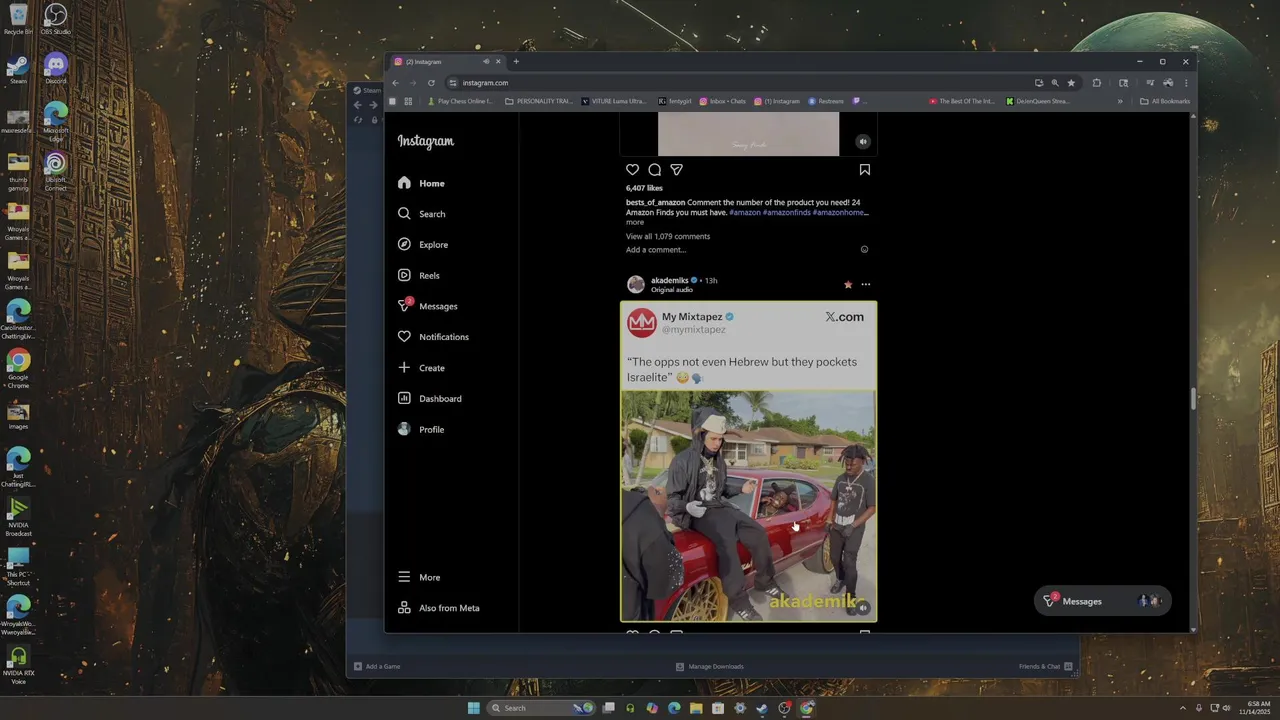The height and width of the screenshot is (720, 1280).
Task: Open Chrome apps grid shortcut
Action: 408,101
